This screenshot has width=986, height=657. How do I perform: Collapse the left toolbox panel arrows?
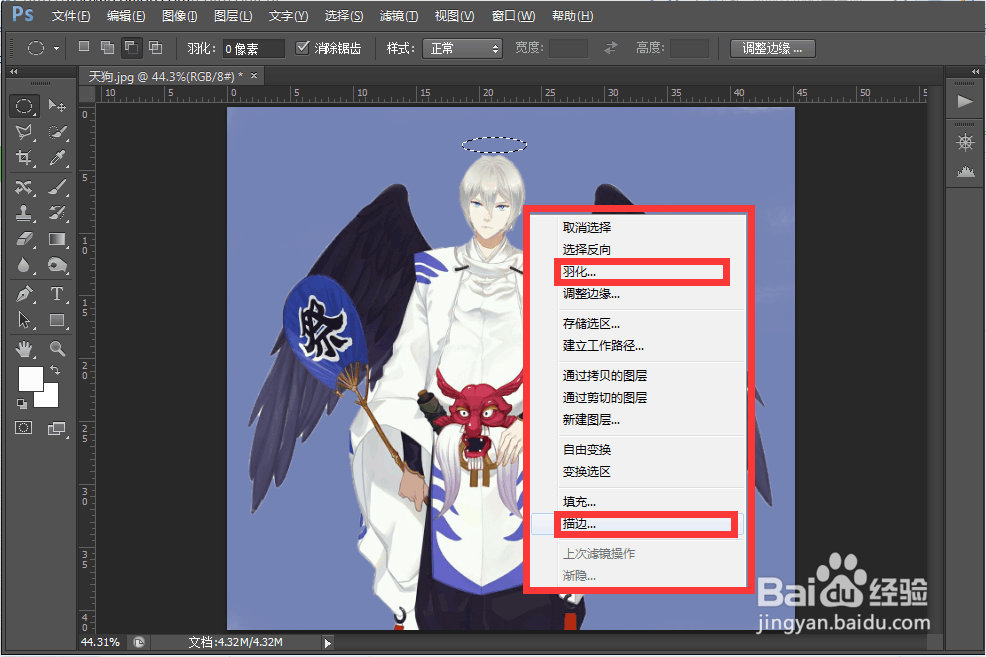[x=14, y=72]
